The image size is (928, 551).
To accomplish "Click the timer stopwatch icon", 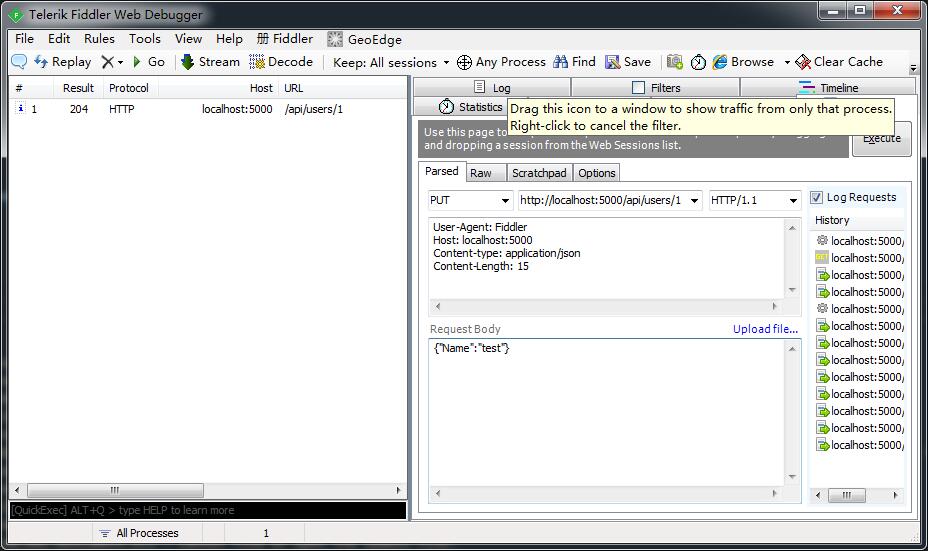I will pyautogui.click(x=698, y=62).
